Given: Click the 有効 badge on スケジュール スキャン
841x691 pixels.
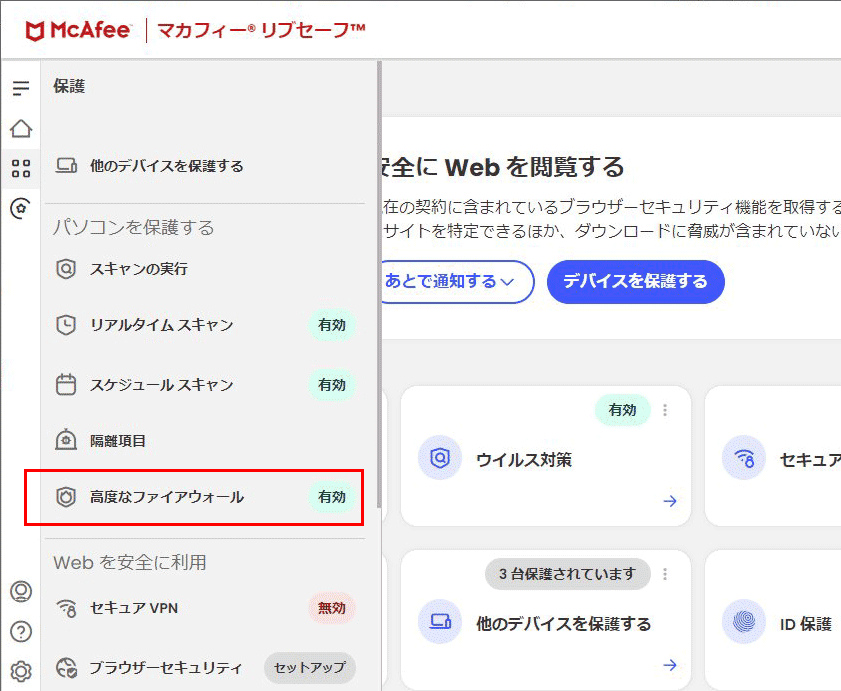Looking at the screenshot, I should coord(332,385).
